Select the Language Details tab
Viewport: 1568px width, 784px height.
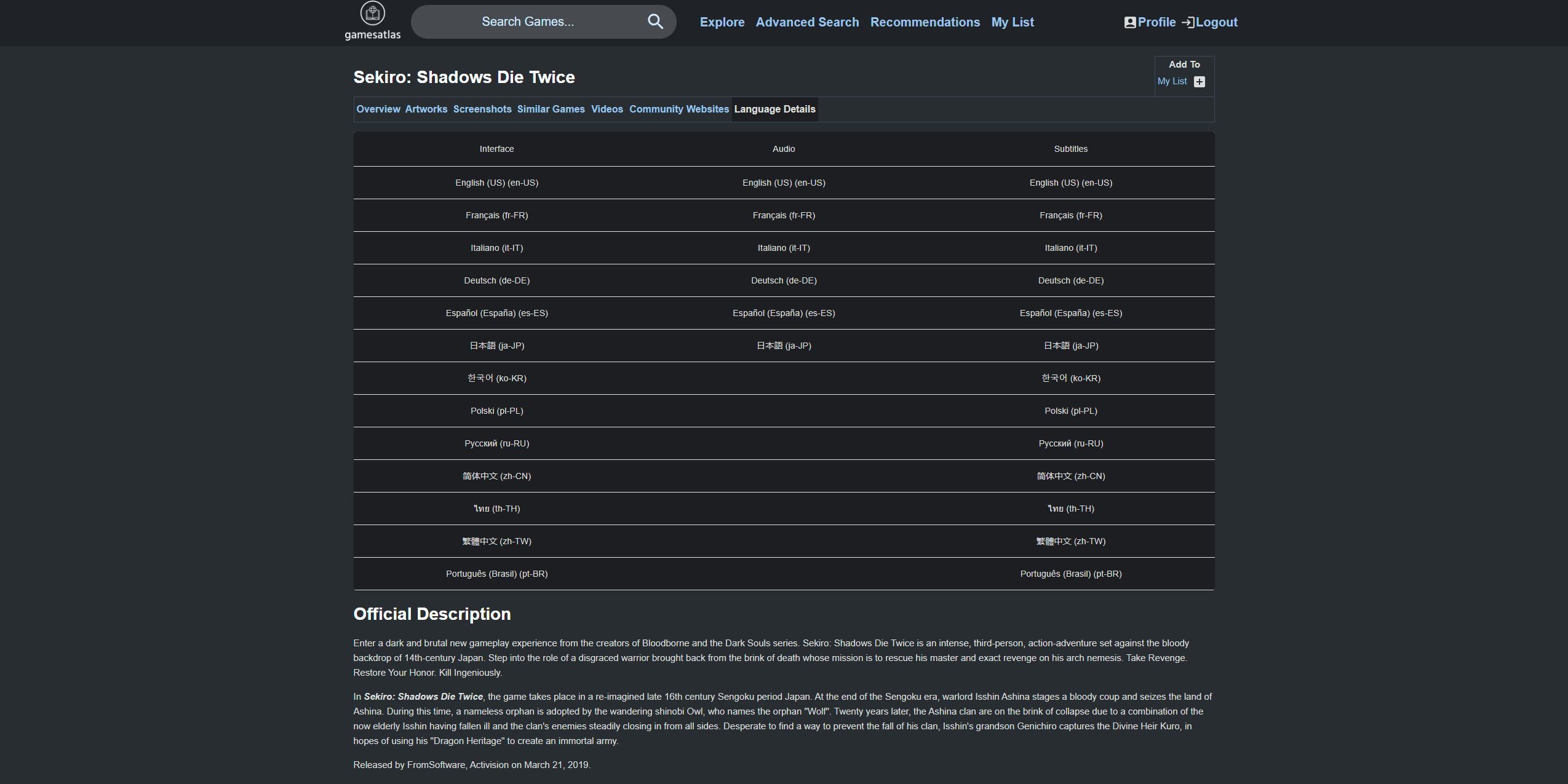click(774, 109)
